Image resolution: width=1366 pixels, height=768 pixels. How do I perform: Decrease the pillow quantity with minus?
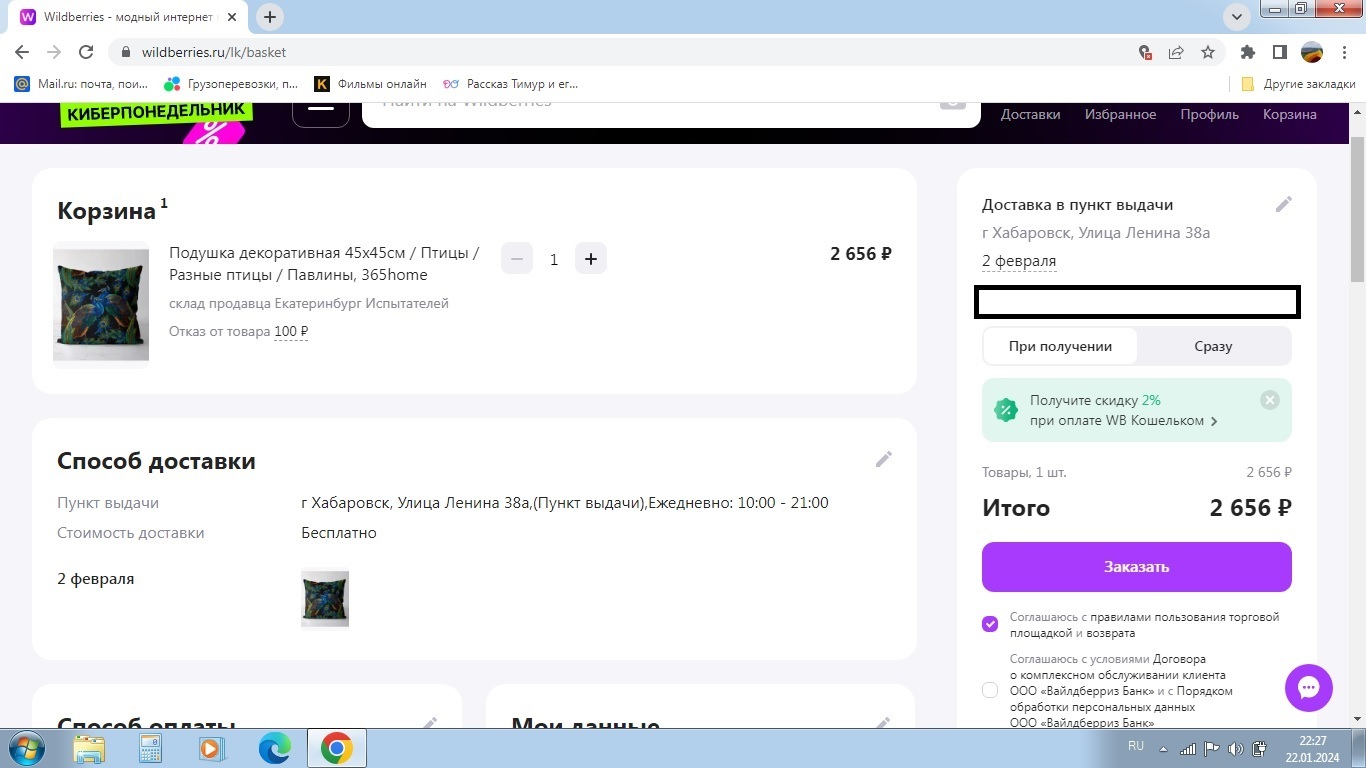pyautogui.click(x=517, y=259)
